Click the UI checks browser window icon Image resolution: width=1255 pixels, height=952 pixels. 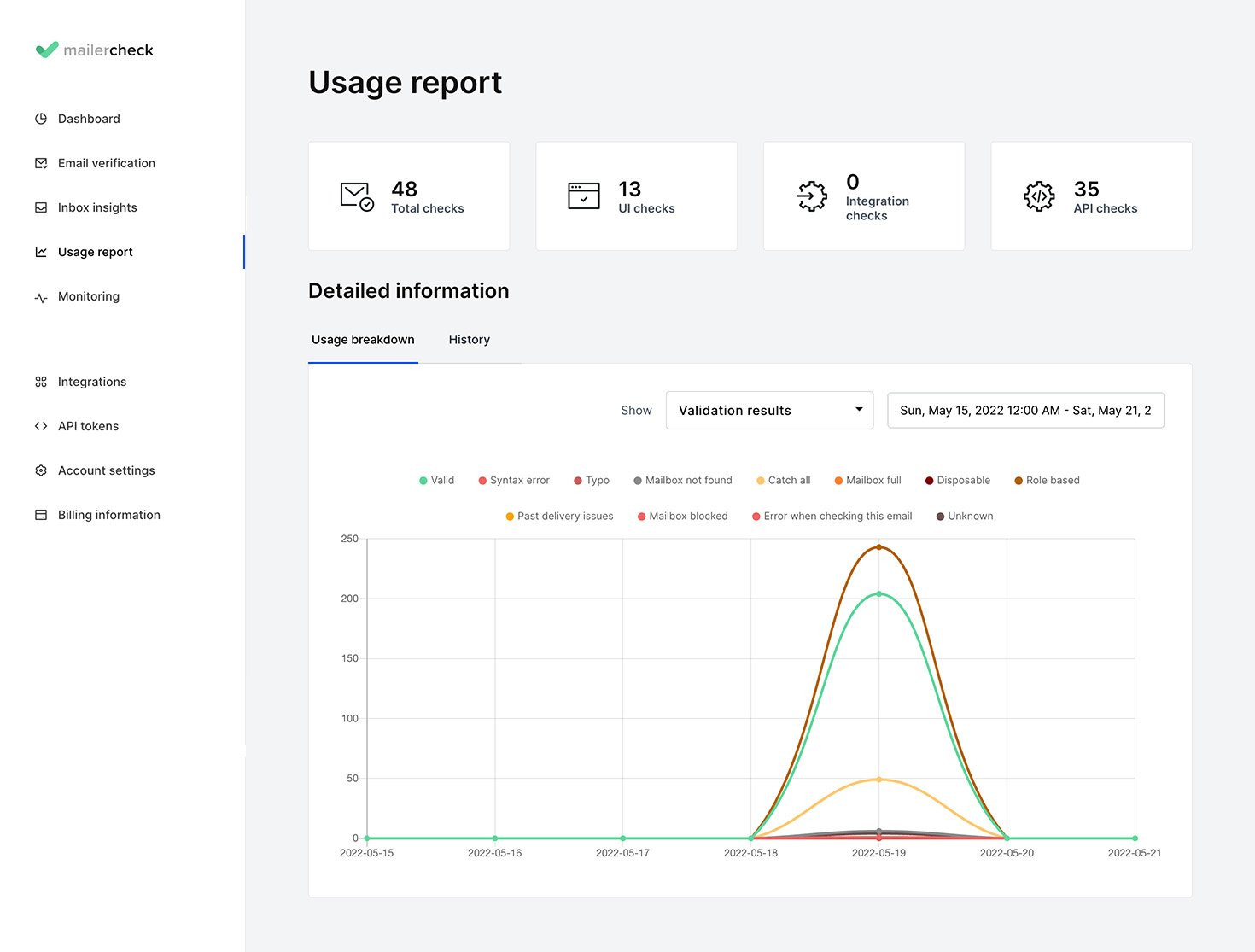(x=584, y=196)
